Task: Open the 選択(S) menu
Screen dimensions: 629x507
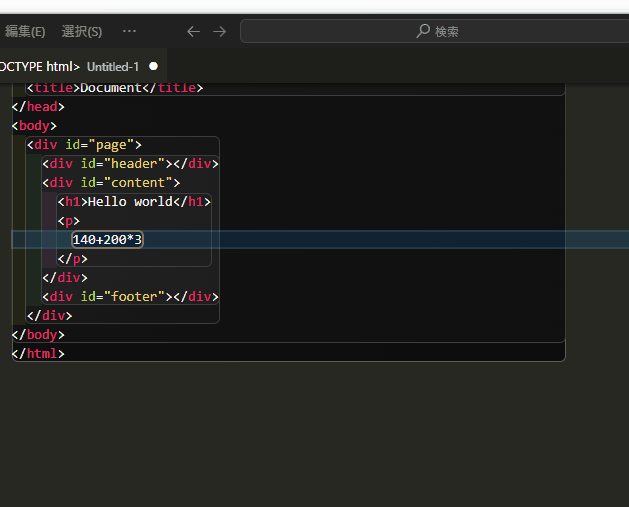Action: point(81,31)
